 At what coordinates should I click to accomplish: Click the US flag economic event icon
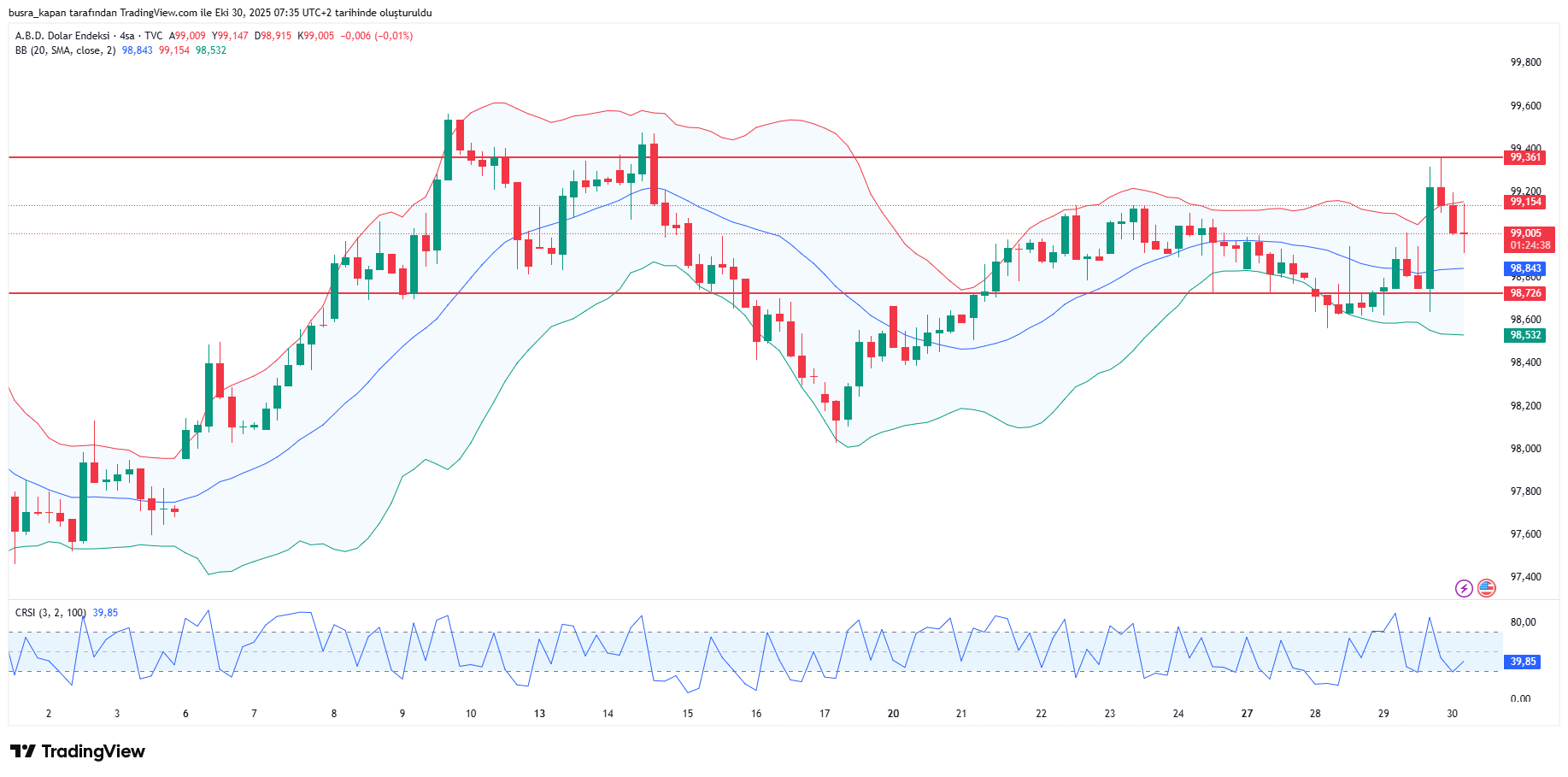1487,588
